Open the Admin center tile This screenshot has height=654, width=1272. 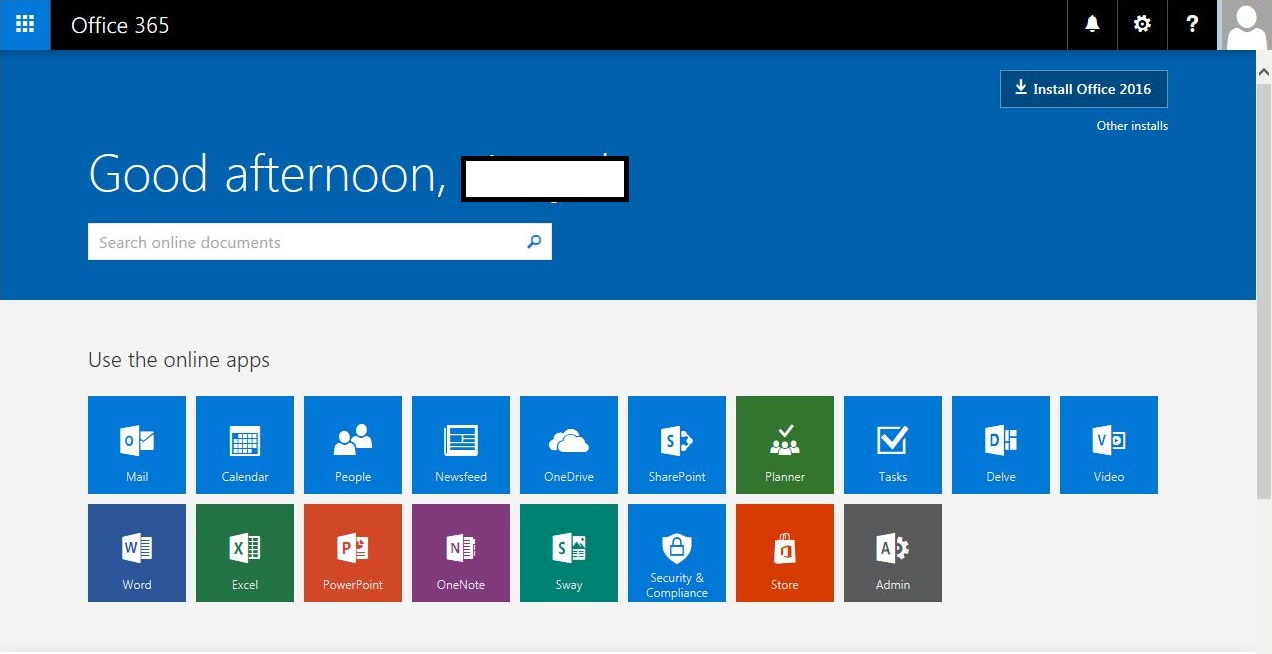tap(893, 553)
